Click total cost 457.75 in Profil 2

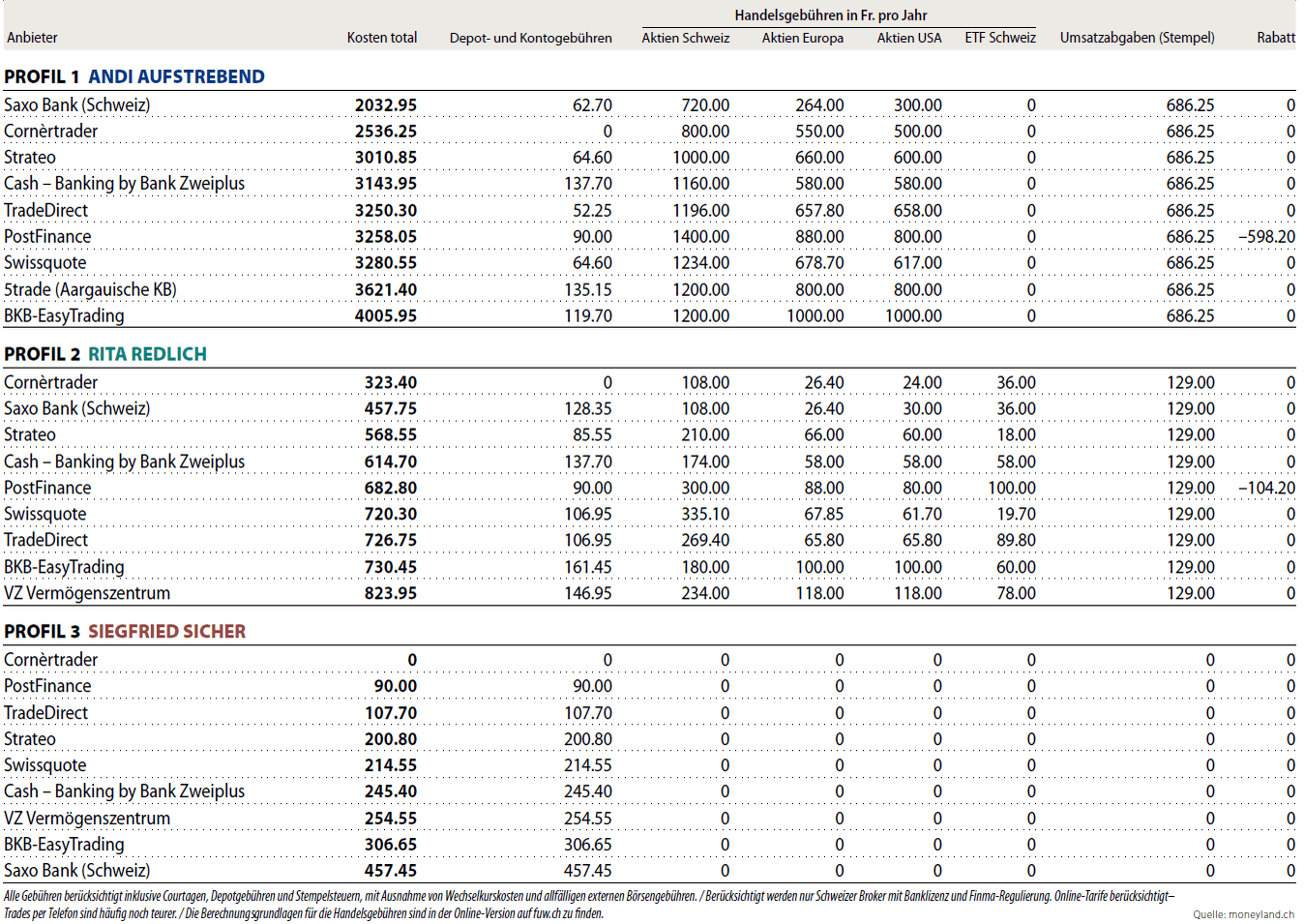391,409
